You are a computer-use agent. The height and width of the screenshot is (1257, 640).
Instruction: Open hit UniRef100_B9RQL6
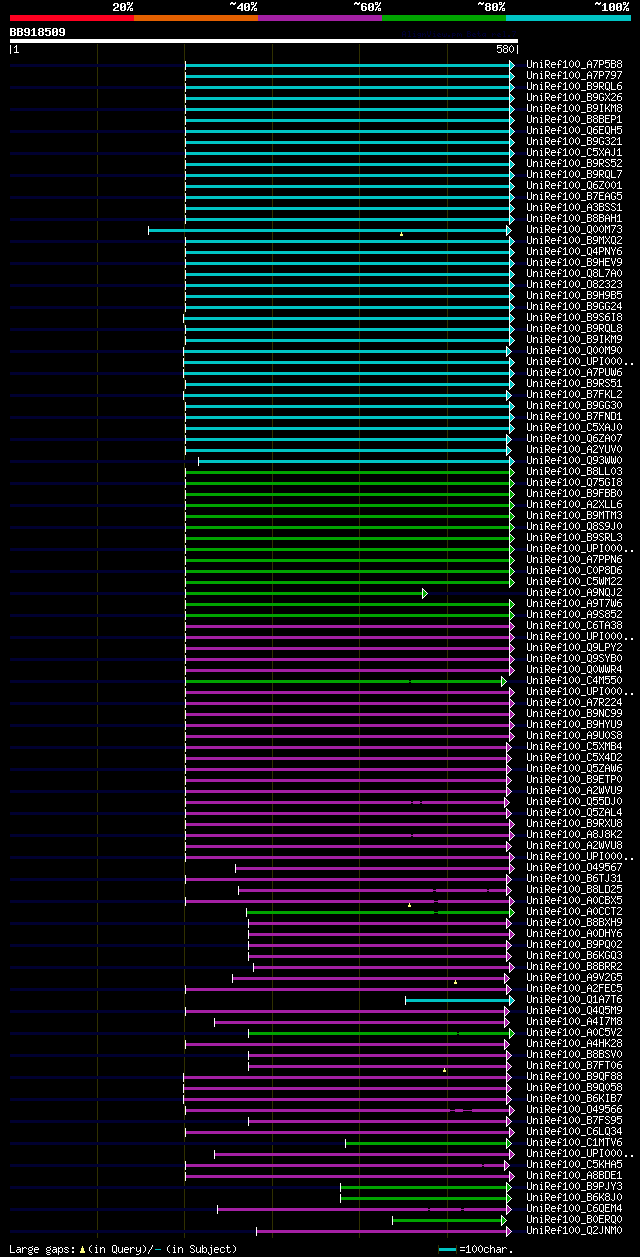(x=574, y=86)
